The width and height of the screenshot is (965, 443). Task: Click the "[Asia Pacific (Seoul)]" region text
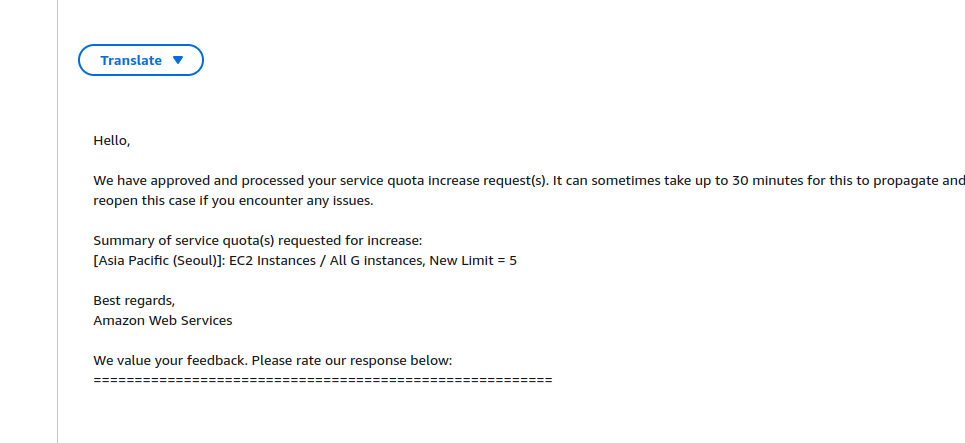[x=159, y=261]
